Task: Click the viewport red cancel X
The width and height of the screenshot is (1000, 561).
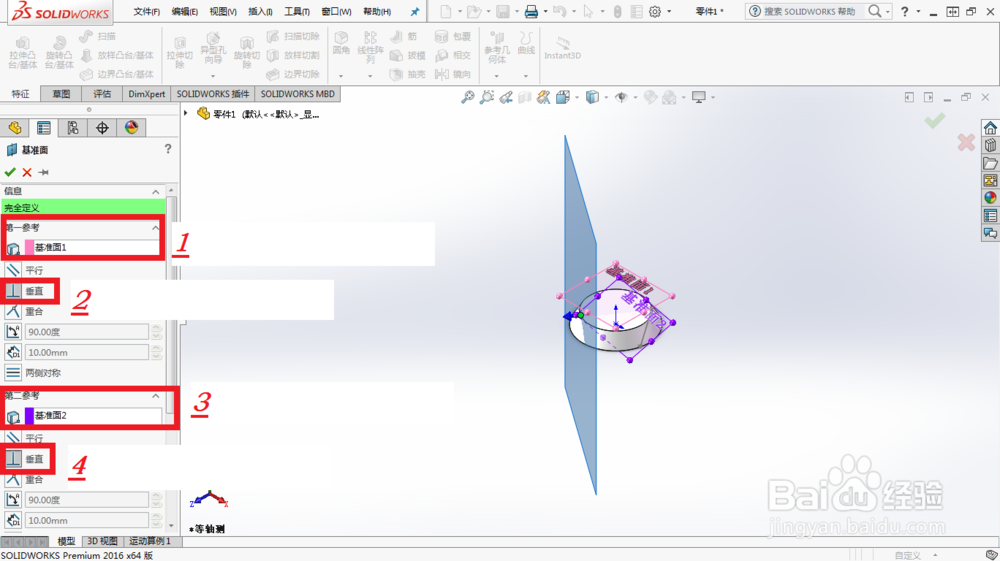Action: pyautogui.click(x=966, y=142)
